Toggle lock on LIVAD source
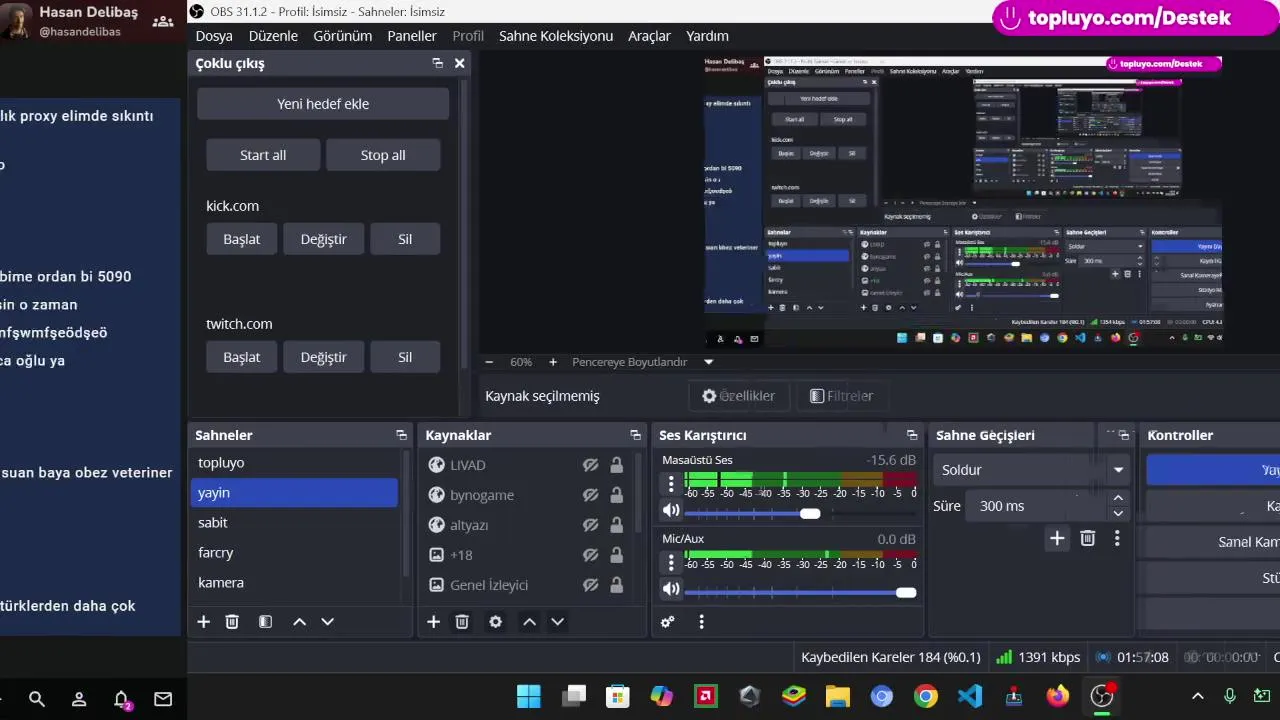The width and height of the screenshot is (1280, 720). coord(616,465)
